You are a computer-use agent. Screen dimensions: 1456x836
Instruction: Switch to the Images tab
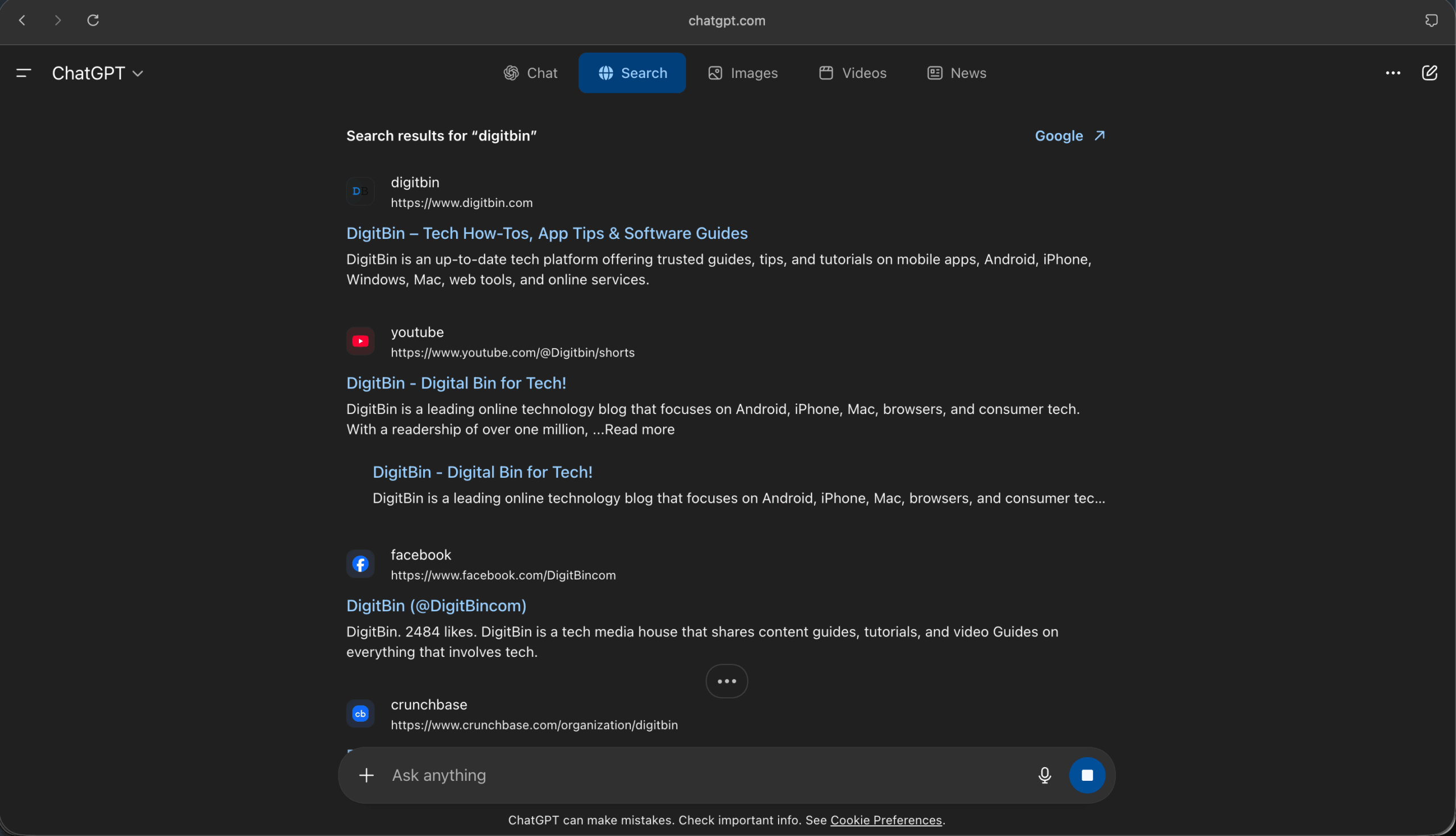743,73
